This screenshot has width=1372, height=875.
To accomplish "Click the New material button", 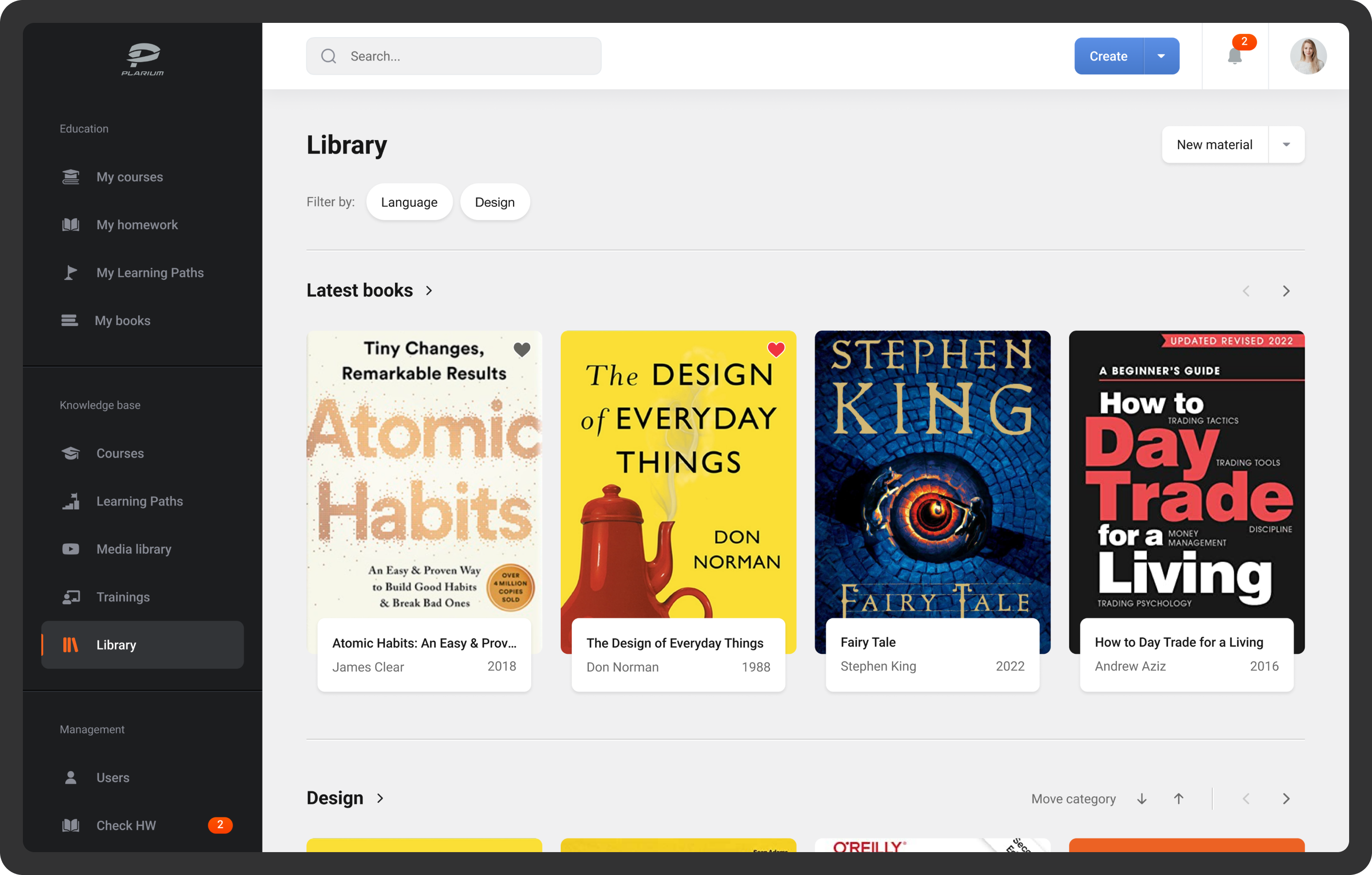I will click(x=1215, y=145).
